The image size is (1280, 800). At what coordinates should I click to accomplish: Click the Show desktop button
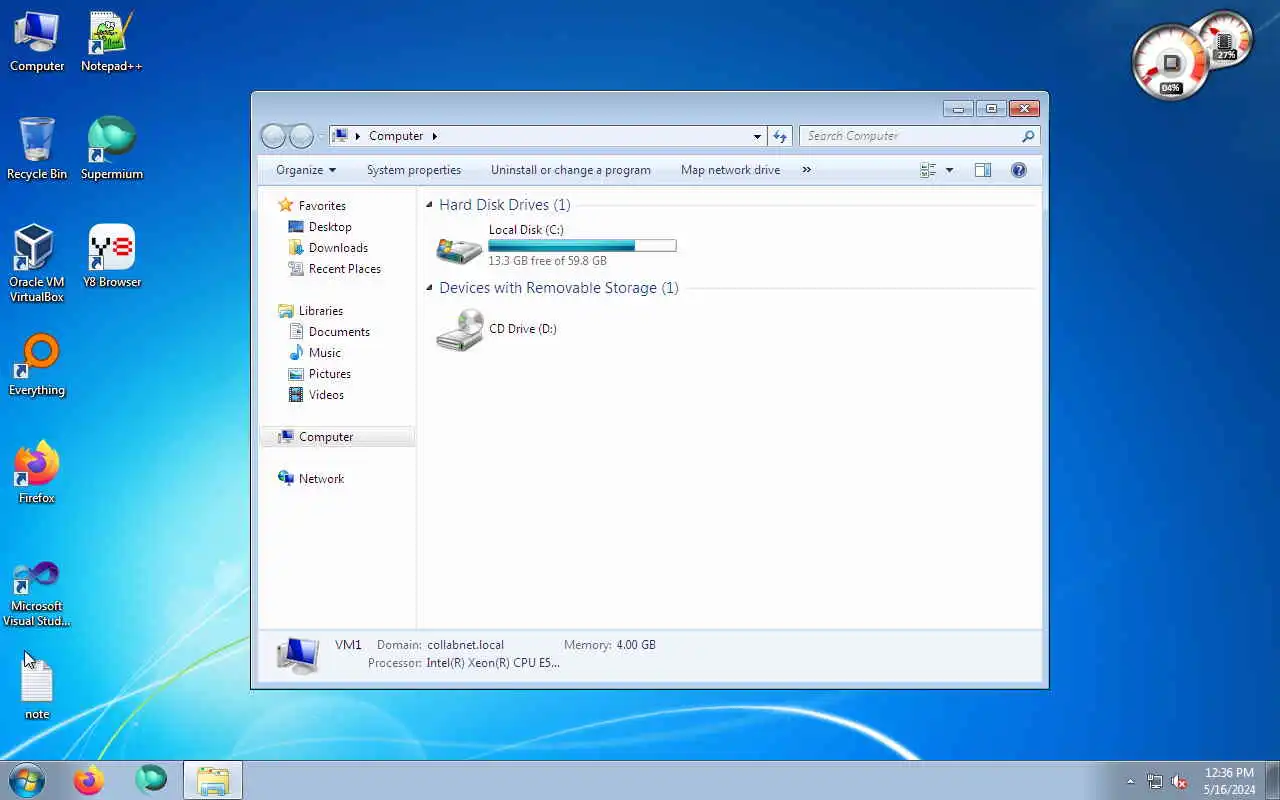tap(1272, 780)
